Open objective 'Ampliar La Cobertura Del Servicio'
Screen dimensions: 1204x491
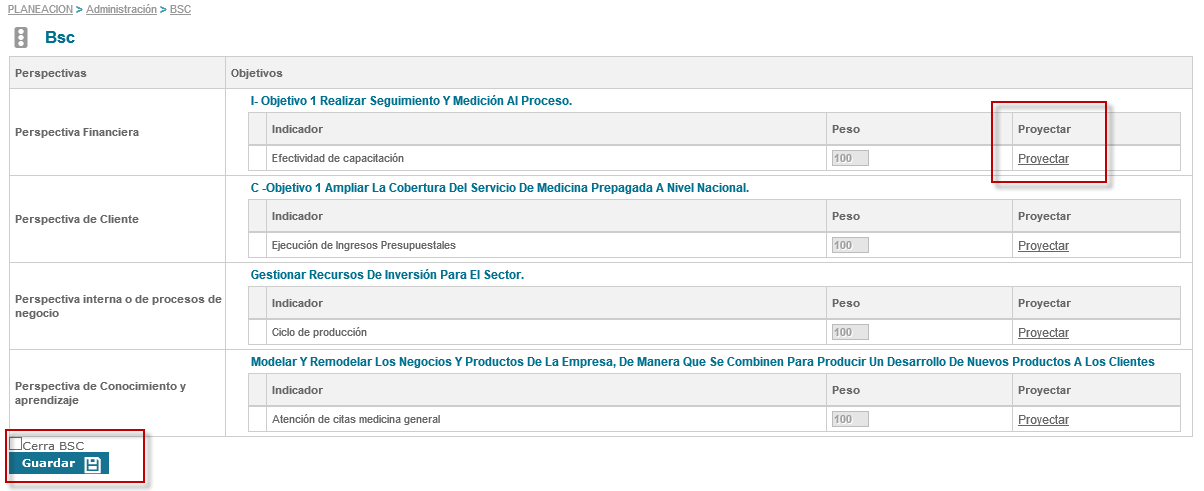pyautogui.click(x=500, y=188)
